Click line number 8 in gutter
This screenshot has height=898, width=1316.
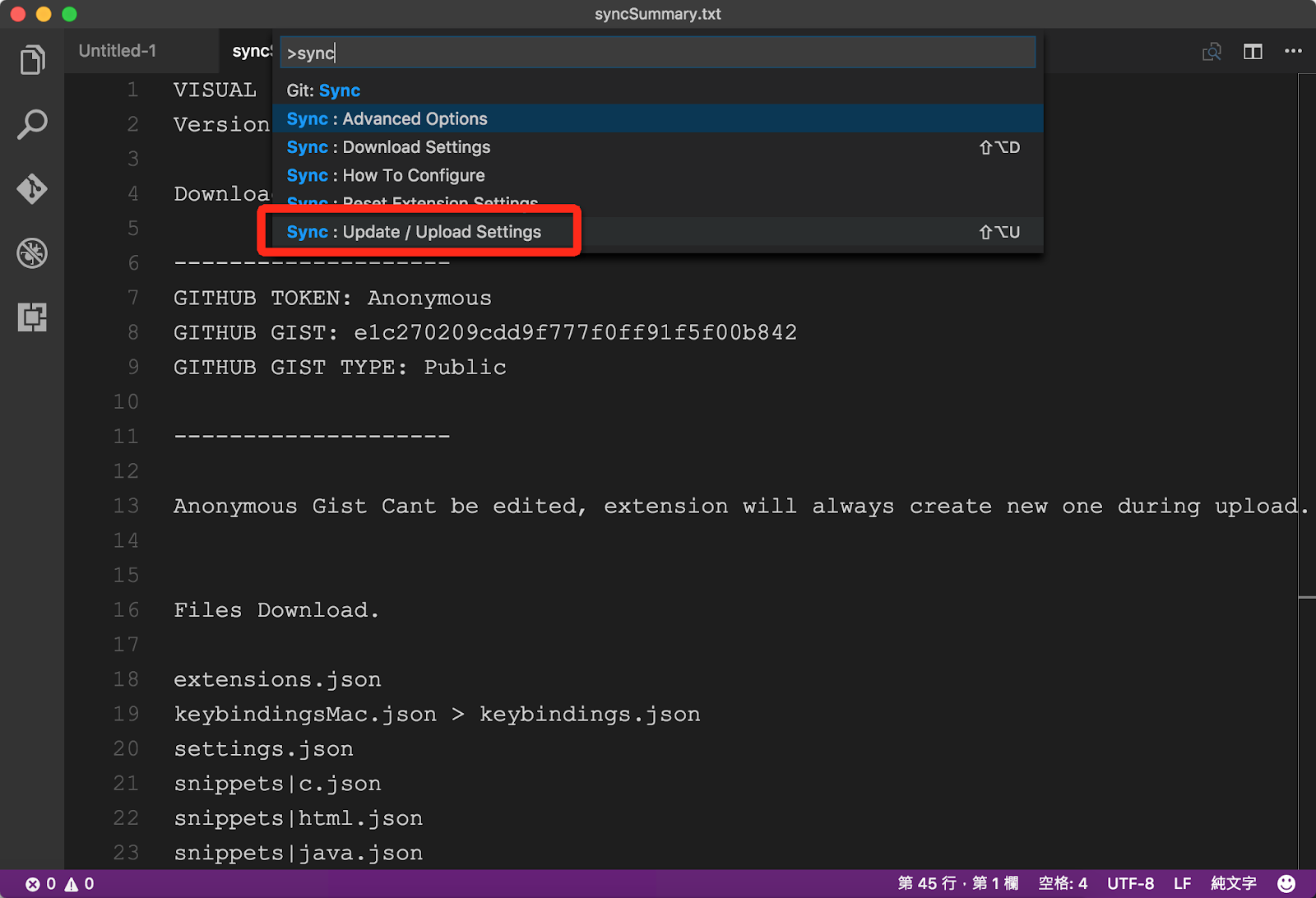pos(133,332)
